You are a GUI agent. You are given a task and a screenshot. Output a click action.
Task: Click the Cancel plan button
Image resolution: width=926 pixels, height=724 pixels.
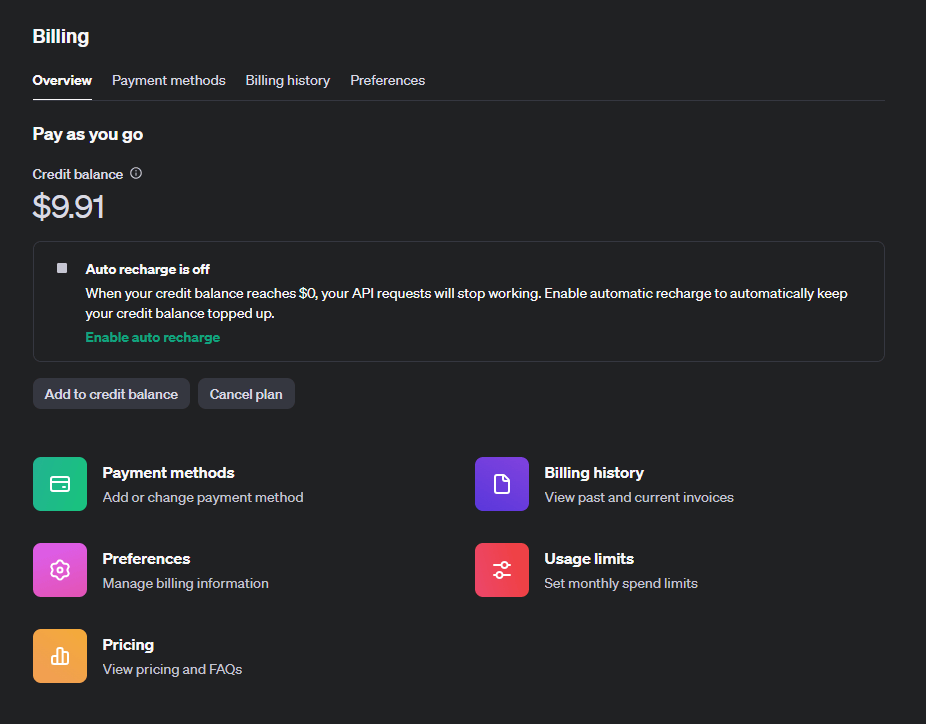click(x=246, y=394)
